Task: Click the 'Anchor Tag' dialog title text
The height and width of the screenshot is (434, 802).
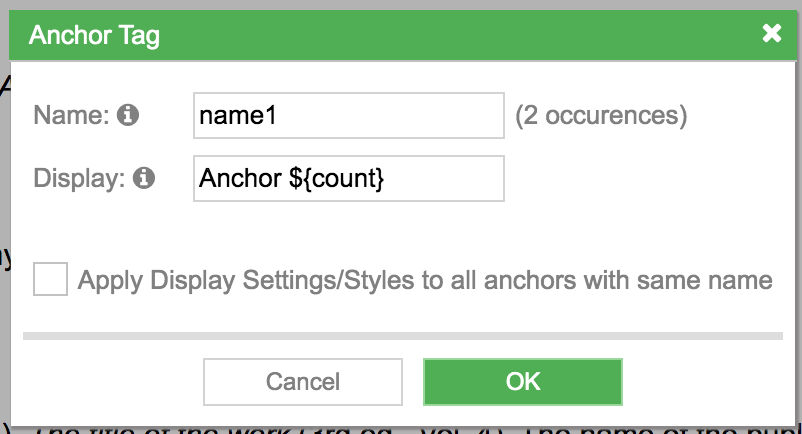Action: click(94, 35)
